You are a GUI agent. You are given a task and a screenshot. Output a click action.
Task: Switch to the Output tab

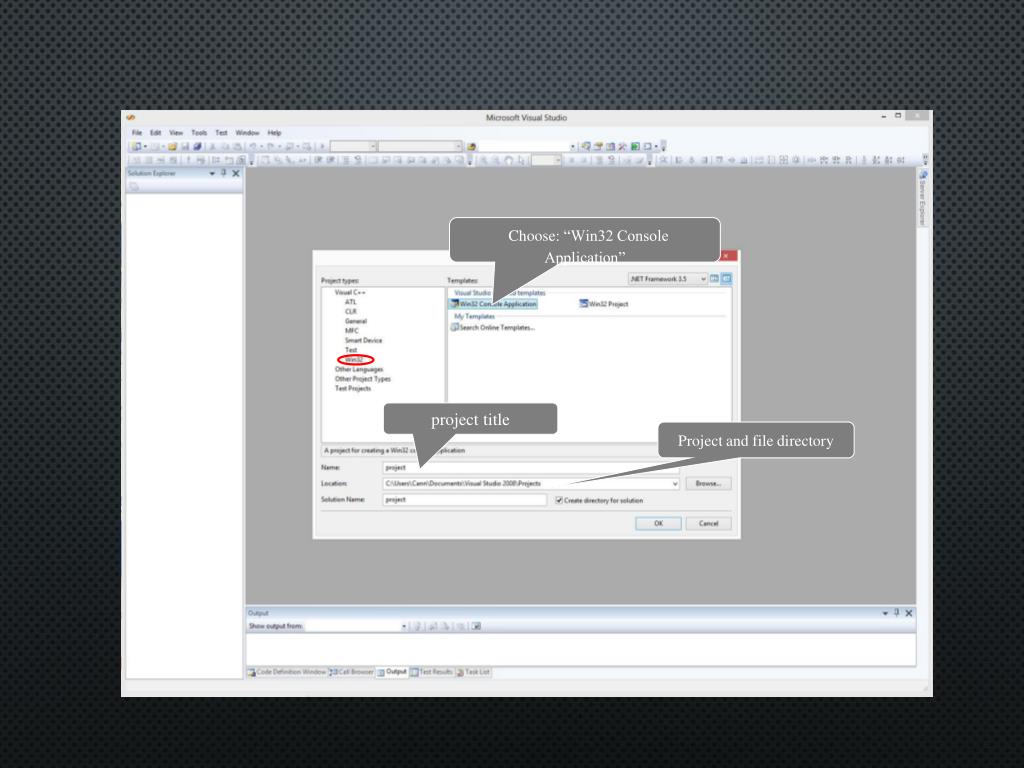(392, 672)
